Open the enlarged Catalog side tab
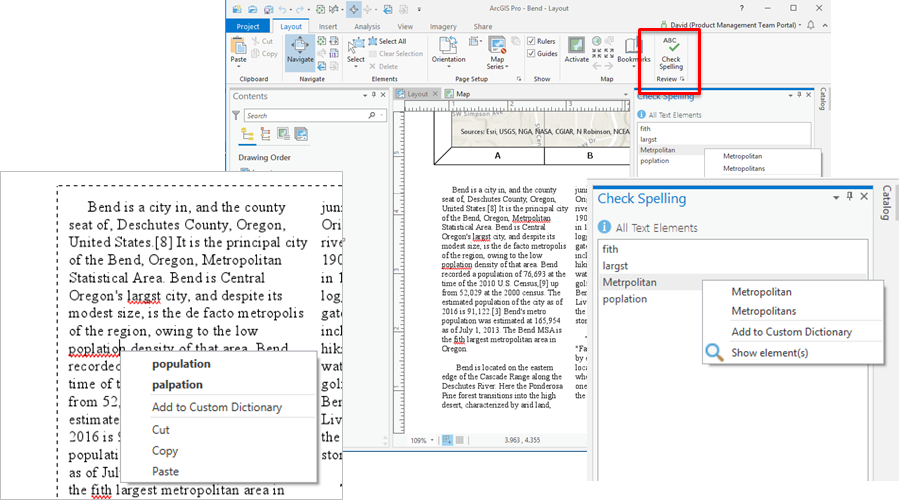Screen dimensions: 899x500 tap(886, 202)
